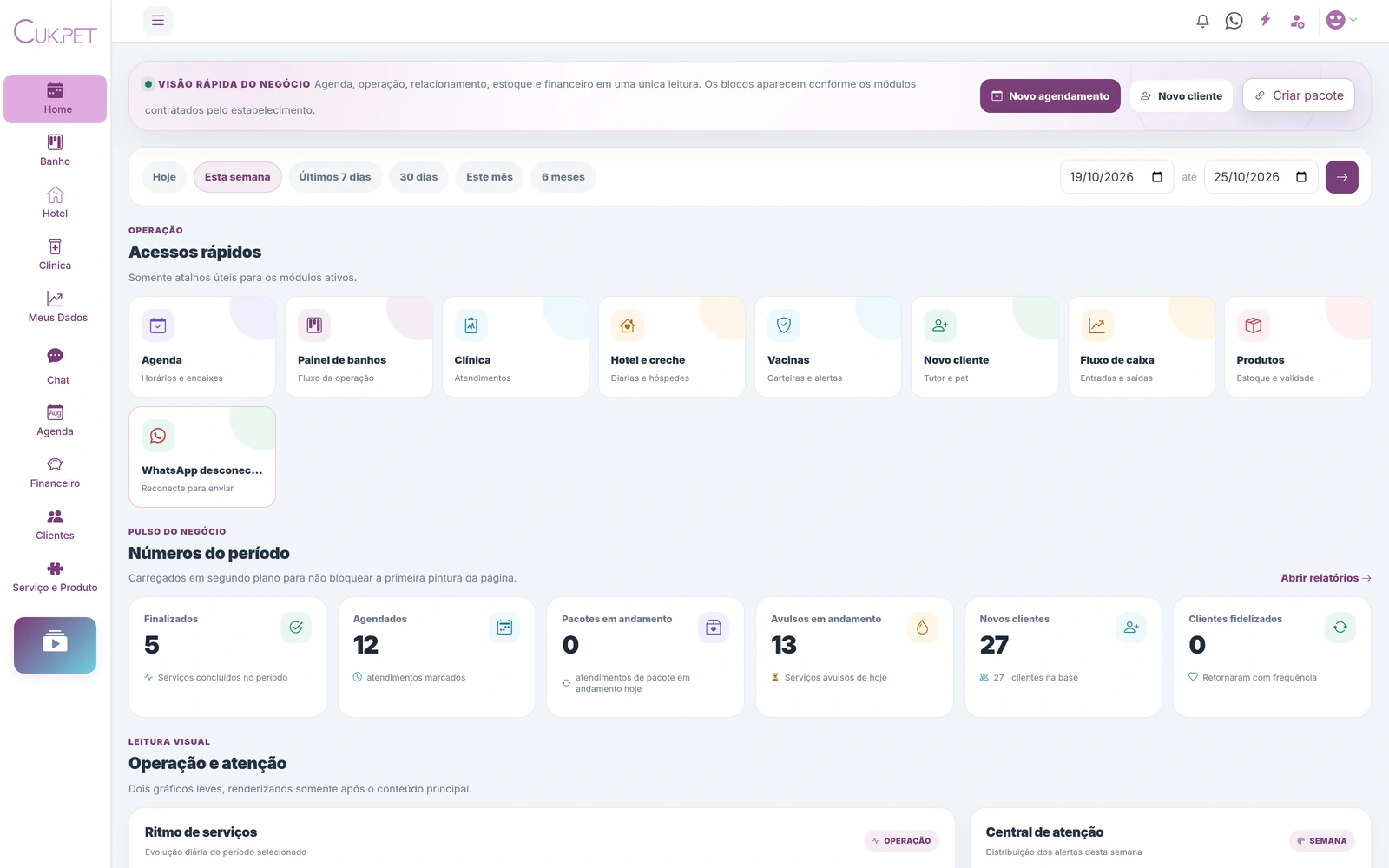Open Banho in the sidebar
The width and height of the screenshot is (1389, 868).
coord(55,150)
